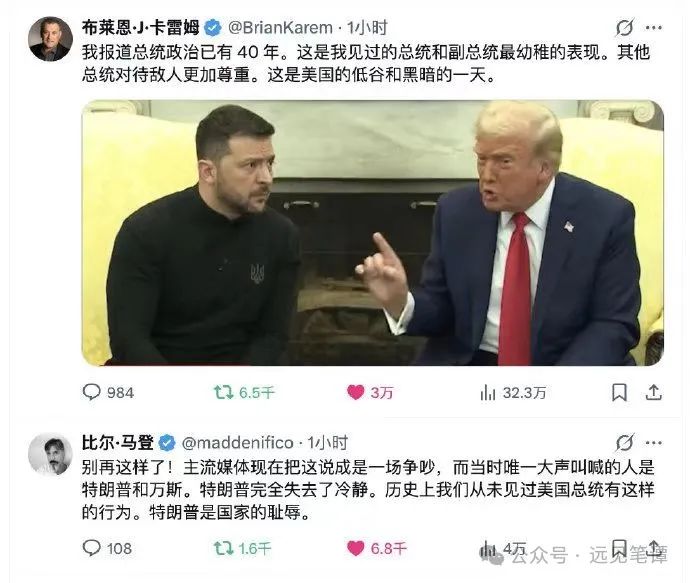The image size is (690, 583).
Task: Share BrianKarem's tweet via upload icon
Action: [653, 392]
